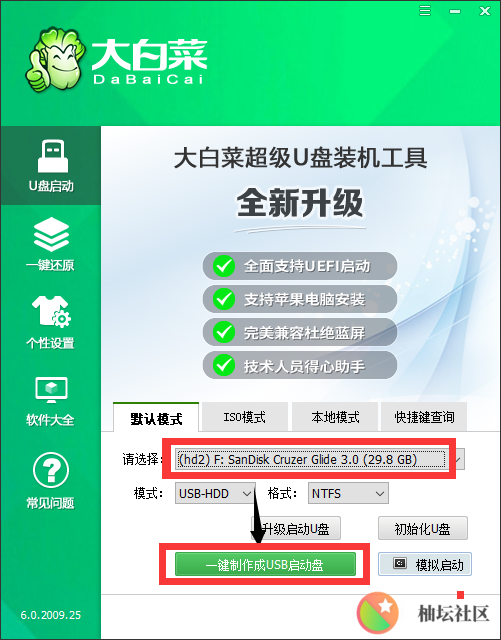Screen dimensions: 501x640
Task: Open 常见问题 question mark icon
Action: point(51,470)
